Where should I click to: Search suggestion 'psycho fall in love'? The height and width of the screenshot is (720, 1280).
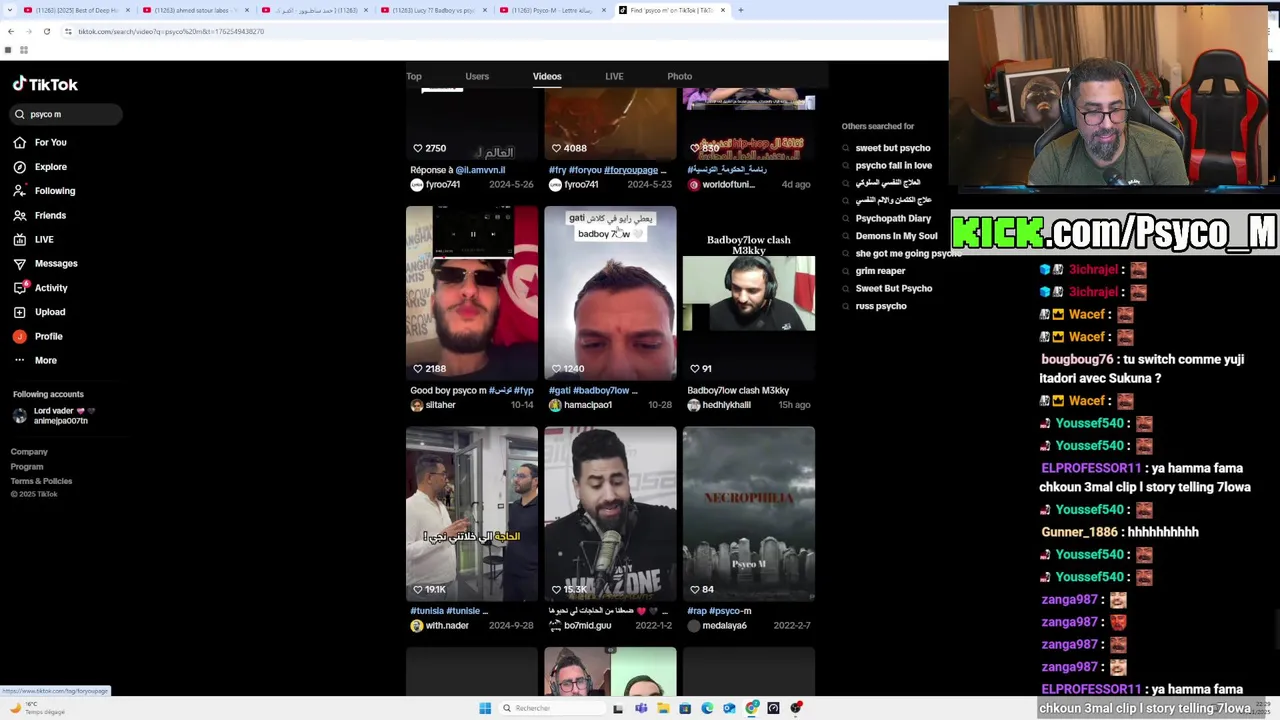pyautogui.click(x=893, y=166)
